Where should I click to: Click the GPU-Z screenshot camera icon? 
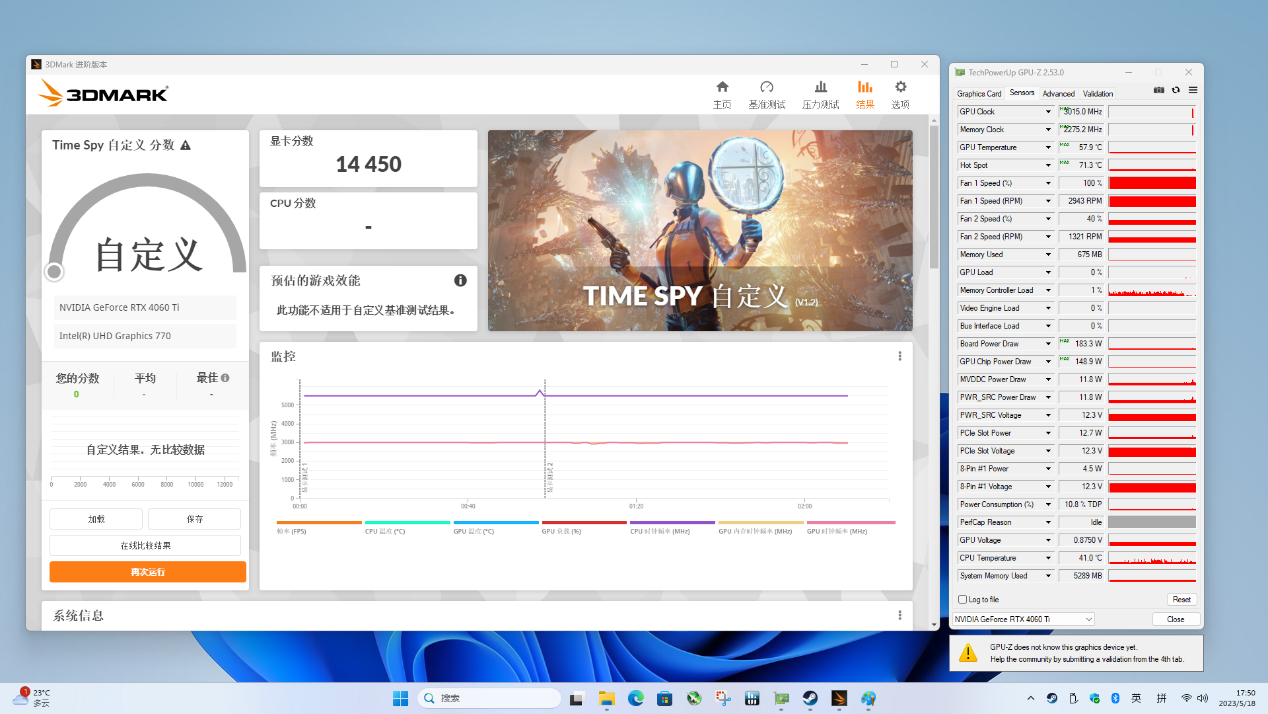[x=1159, y=90]
